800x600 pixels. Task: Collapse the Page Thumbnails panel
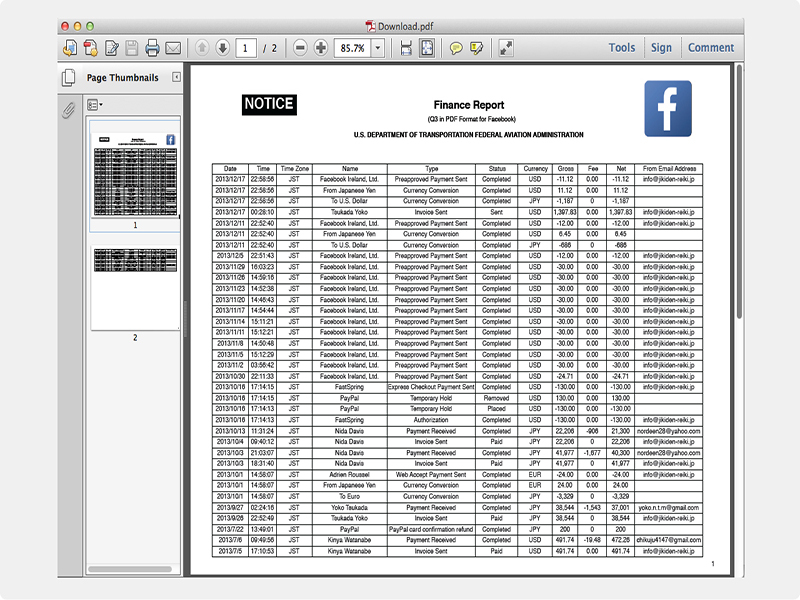(x=177, y=77)
